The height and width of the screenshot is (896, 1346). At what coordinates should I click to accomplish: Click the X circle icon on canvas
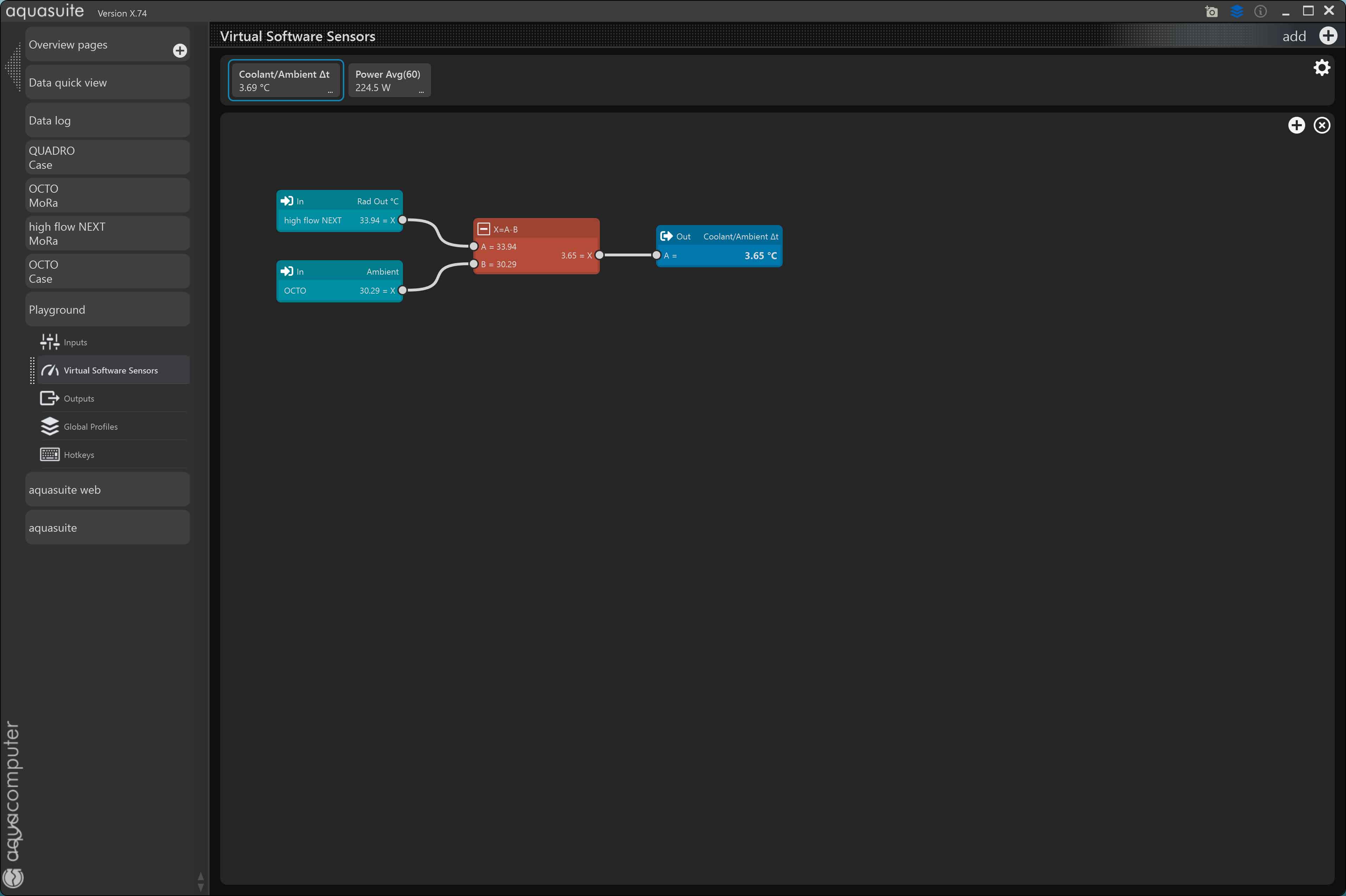click(x=1321, y=125)
